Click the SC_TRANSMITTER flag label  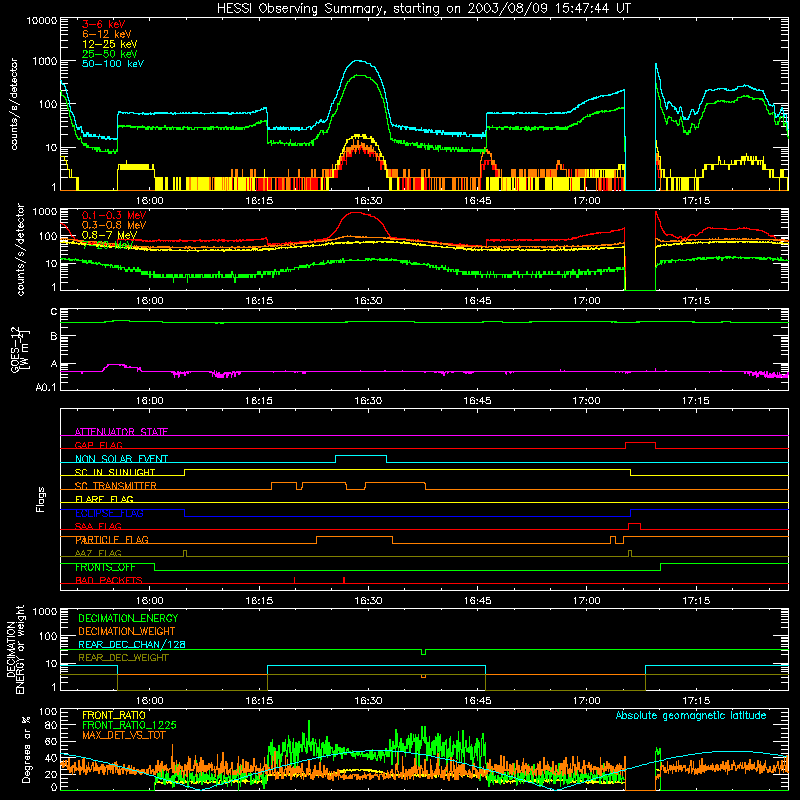(x=116, y=486)
